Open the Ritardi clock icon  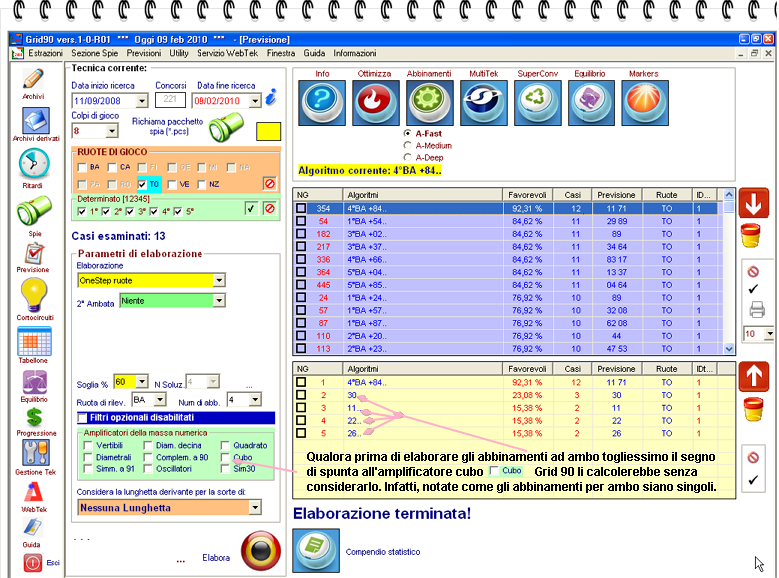point(34,164)
